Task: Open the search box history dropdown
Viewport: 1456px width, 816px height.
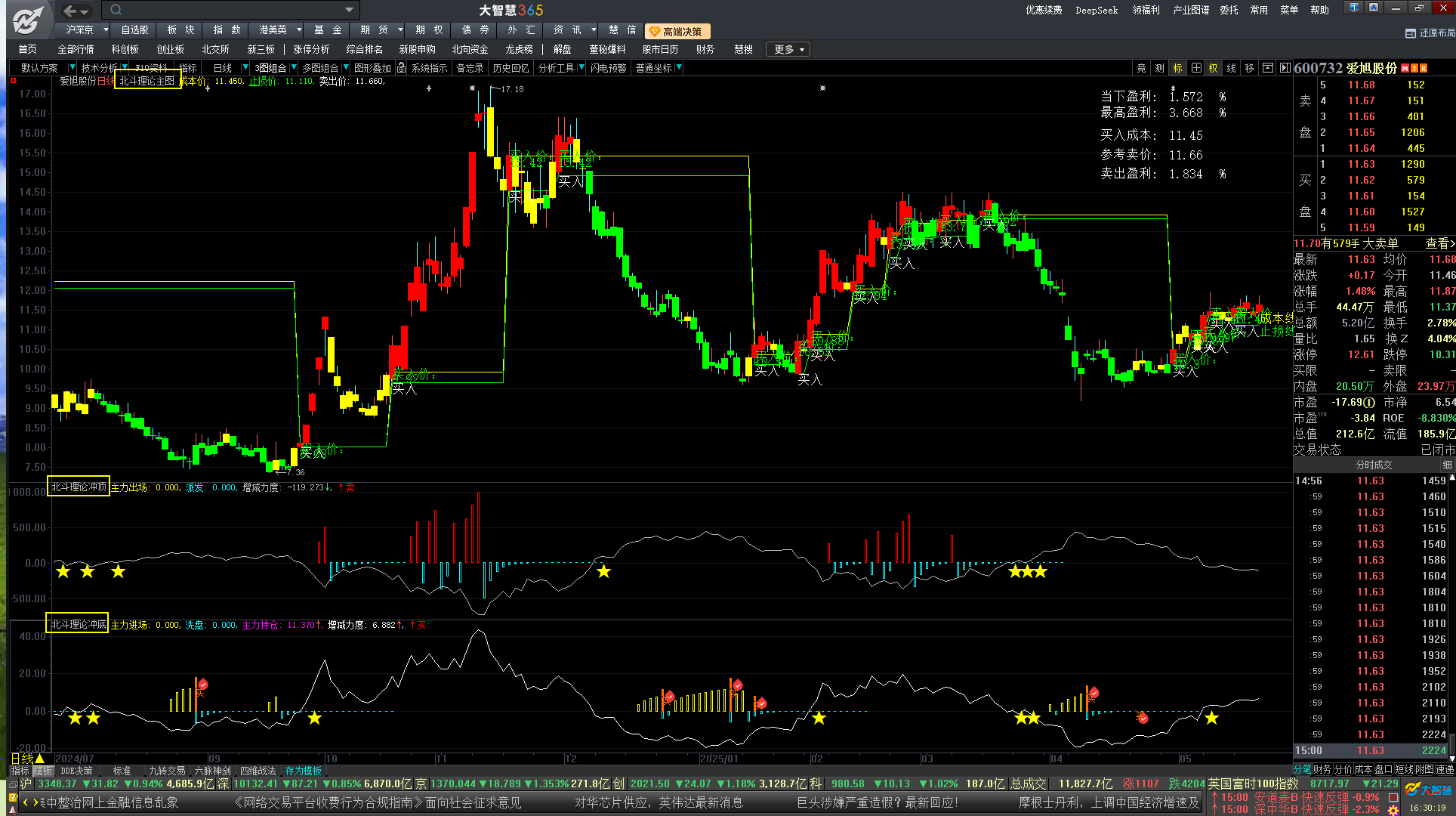Action: tap(349, 10)
